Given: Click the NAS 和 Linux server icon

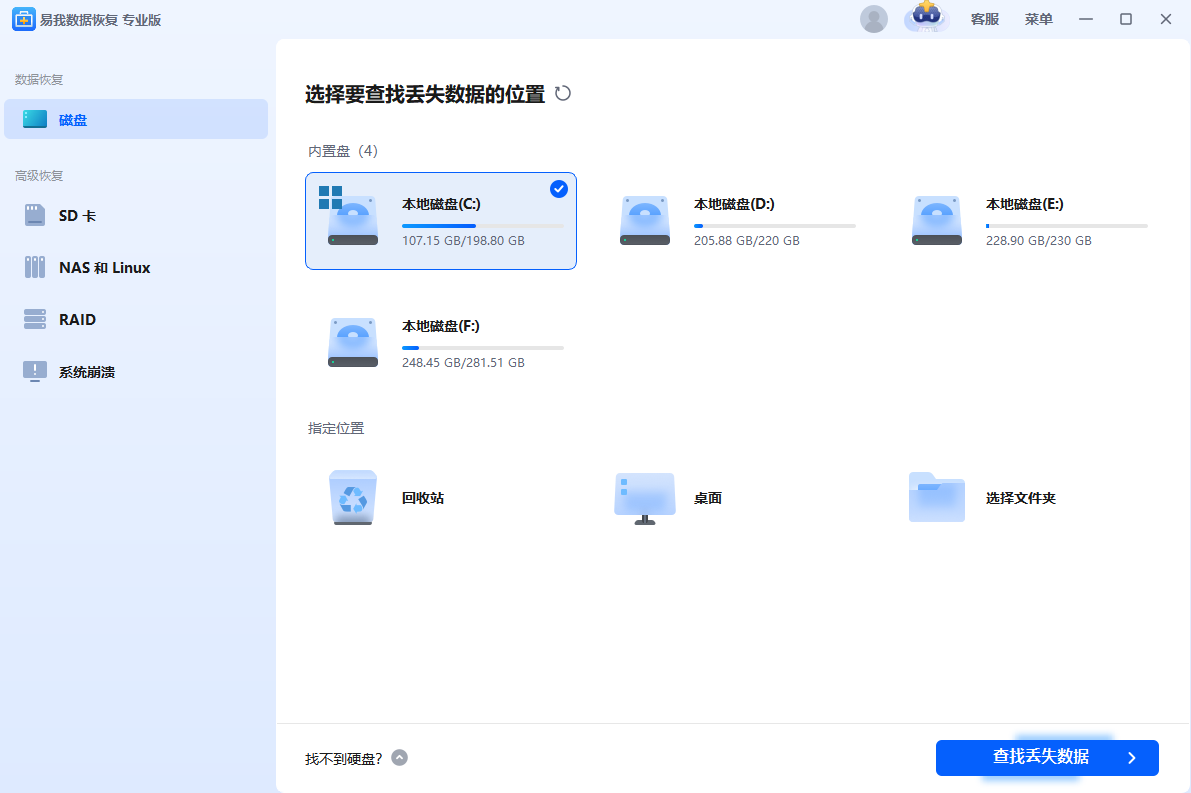Looking at the screenshot, I should pos(35,267).
